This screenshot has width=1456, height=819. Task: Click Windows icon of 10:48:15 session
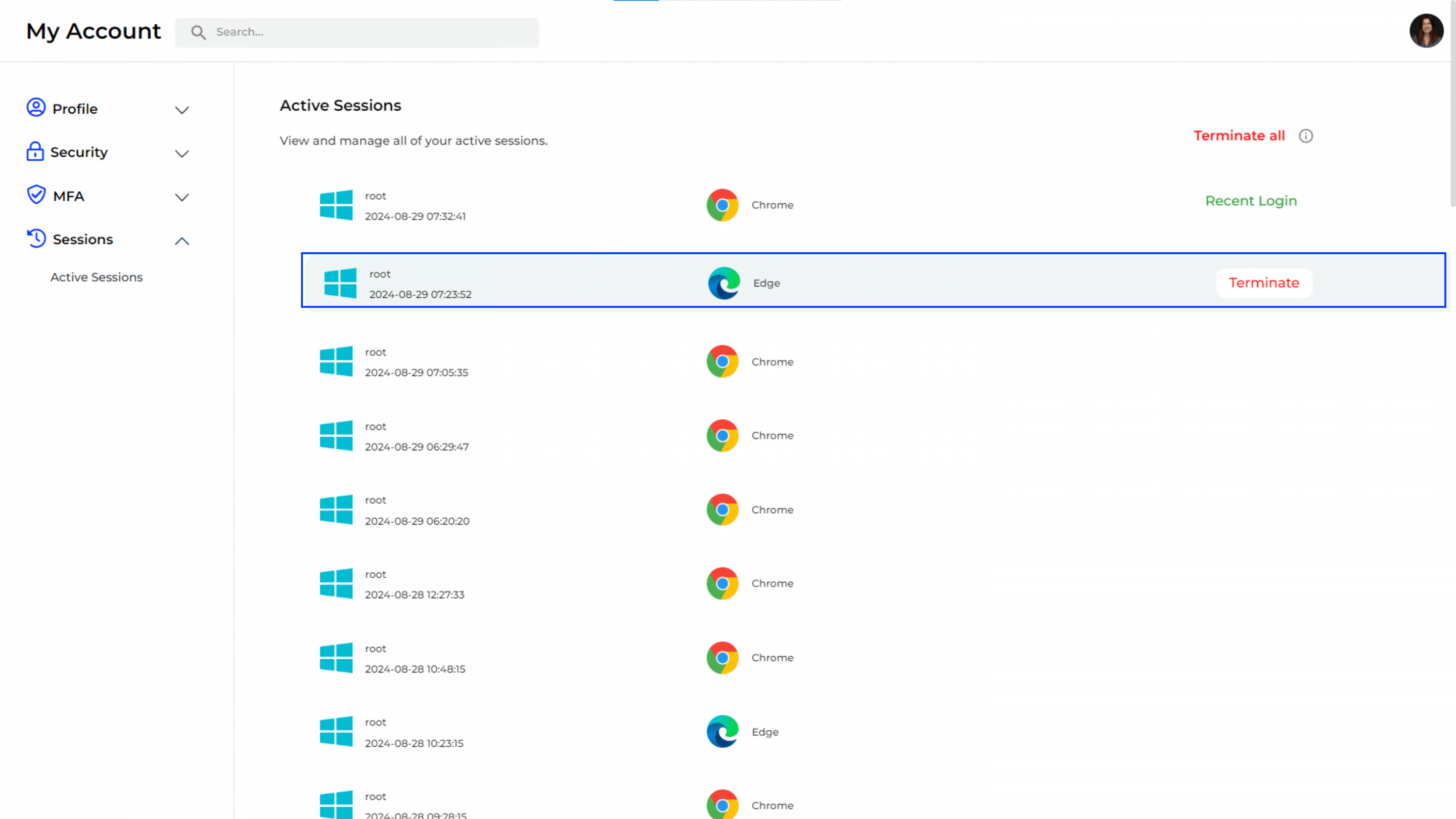(336, 657)
